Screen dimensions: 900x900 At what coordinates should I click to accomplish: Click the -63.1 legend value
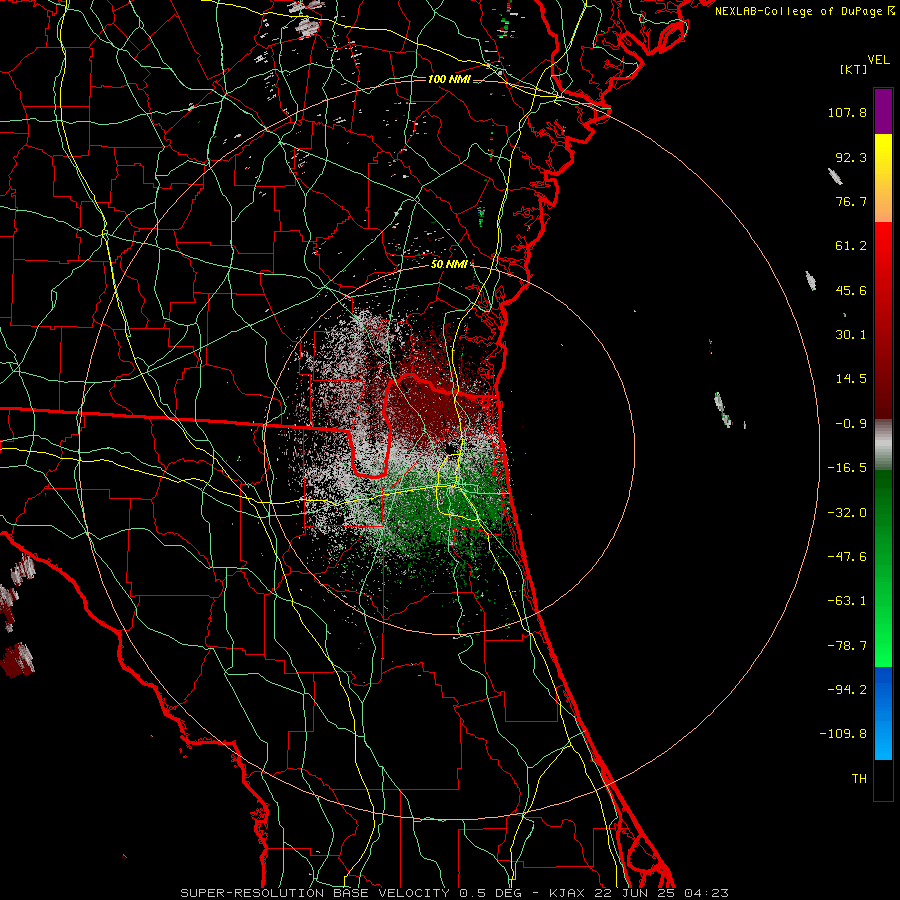click(x=847, y=601)
